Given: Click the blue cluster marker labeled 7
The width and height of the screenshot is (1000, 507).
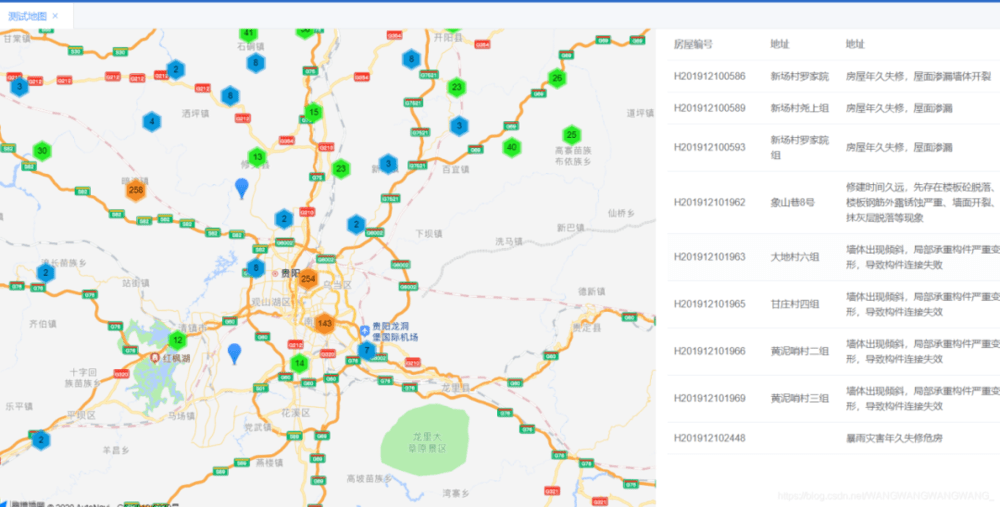Looking at the screenshot, I should (x=367, y=351).
